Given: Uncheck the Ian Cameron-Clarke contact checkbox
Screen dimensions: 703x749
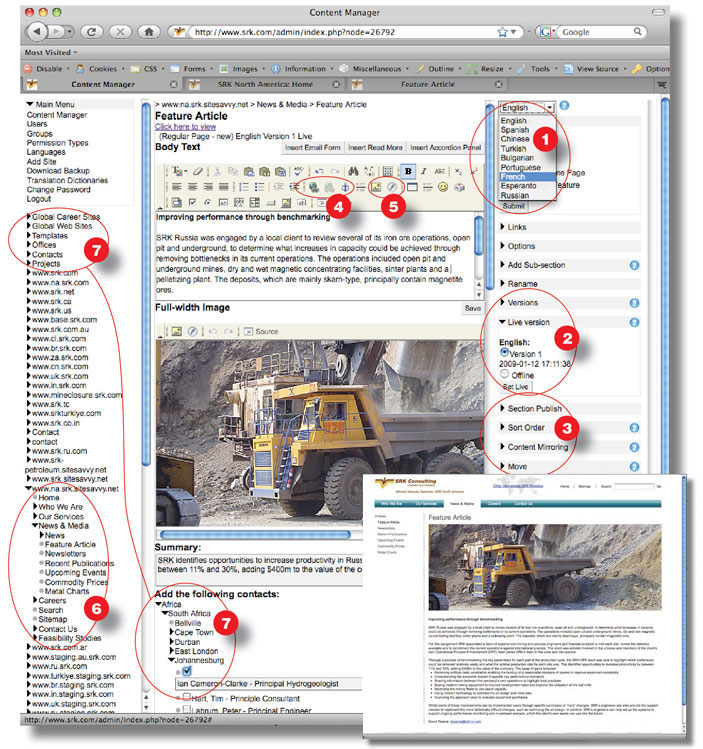Looking at the screenshot, I should coord(187,671).
